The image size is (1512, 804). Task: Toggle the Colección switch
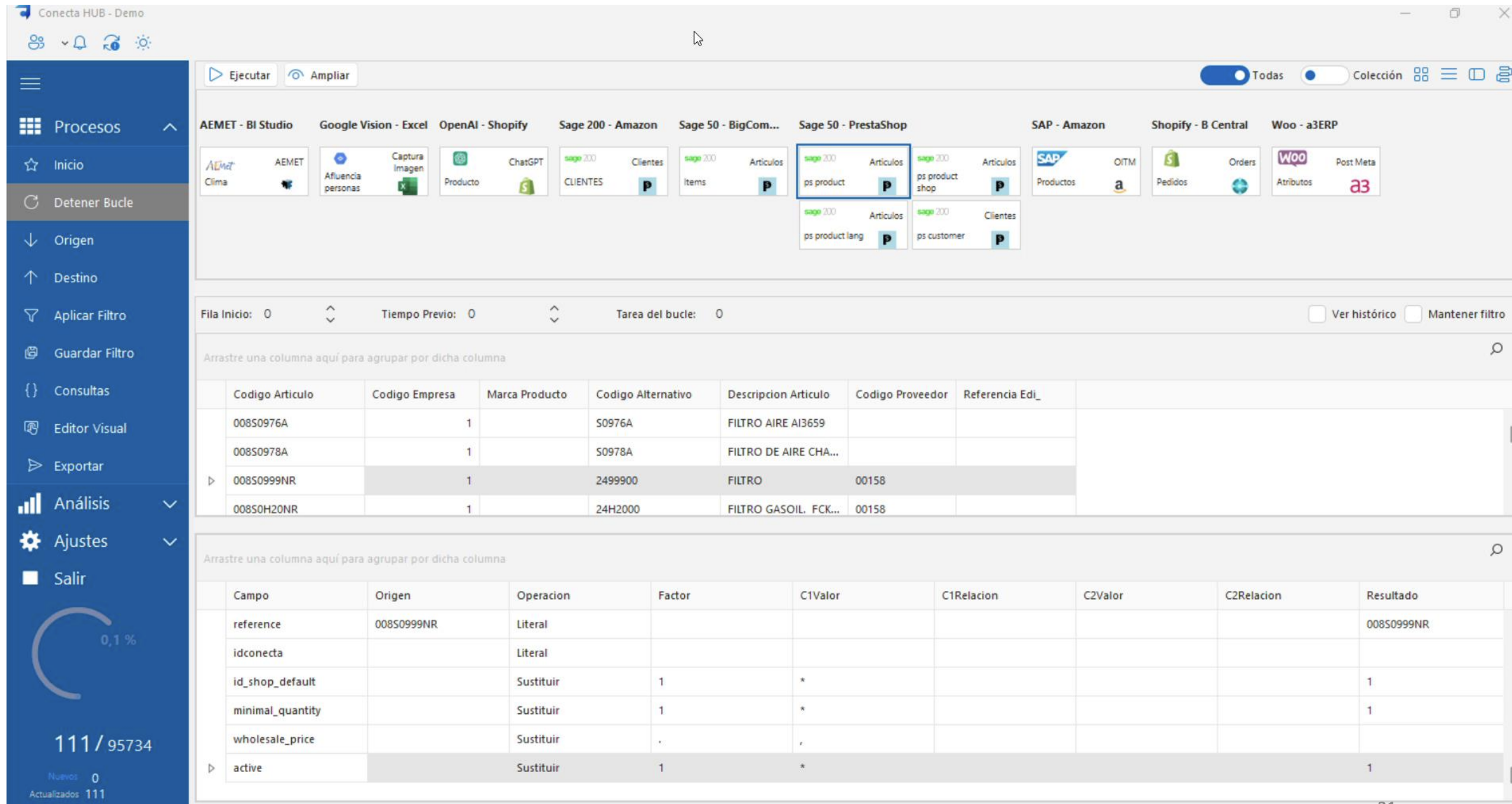pyautogui.click(x=1323, y=75)
